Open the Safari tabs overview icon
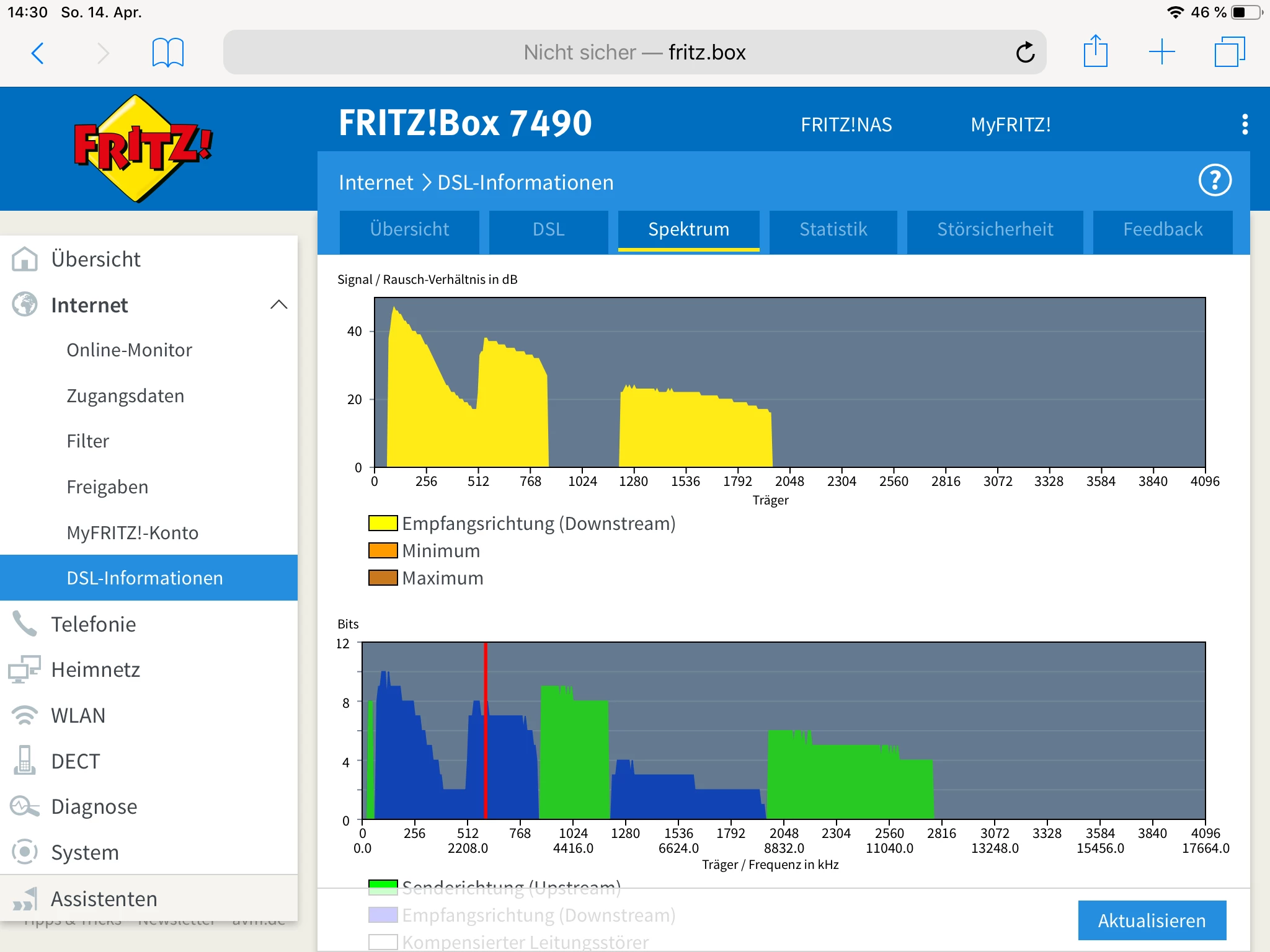This screenshot has width=1270, height=952. (x=1229, y=52)
